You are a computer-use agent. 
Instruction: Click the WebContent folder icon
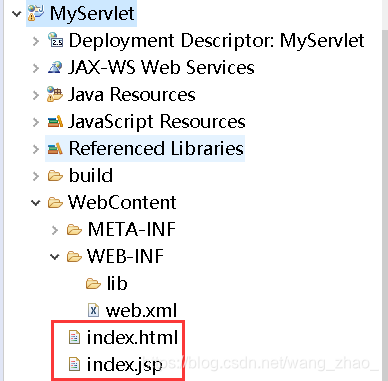point(55,203)
